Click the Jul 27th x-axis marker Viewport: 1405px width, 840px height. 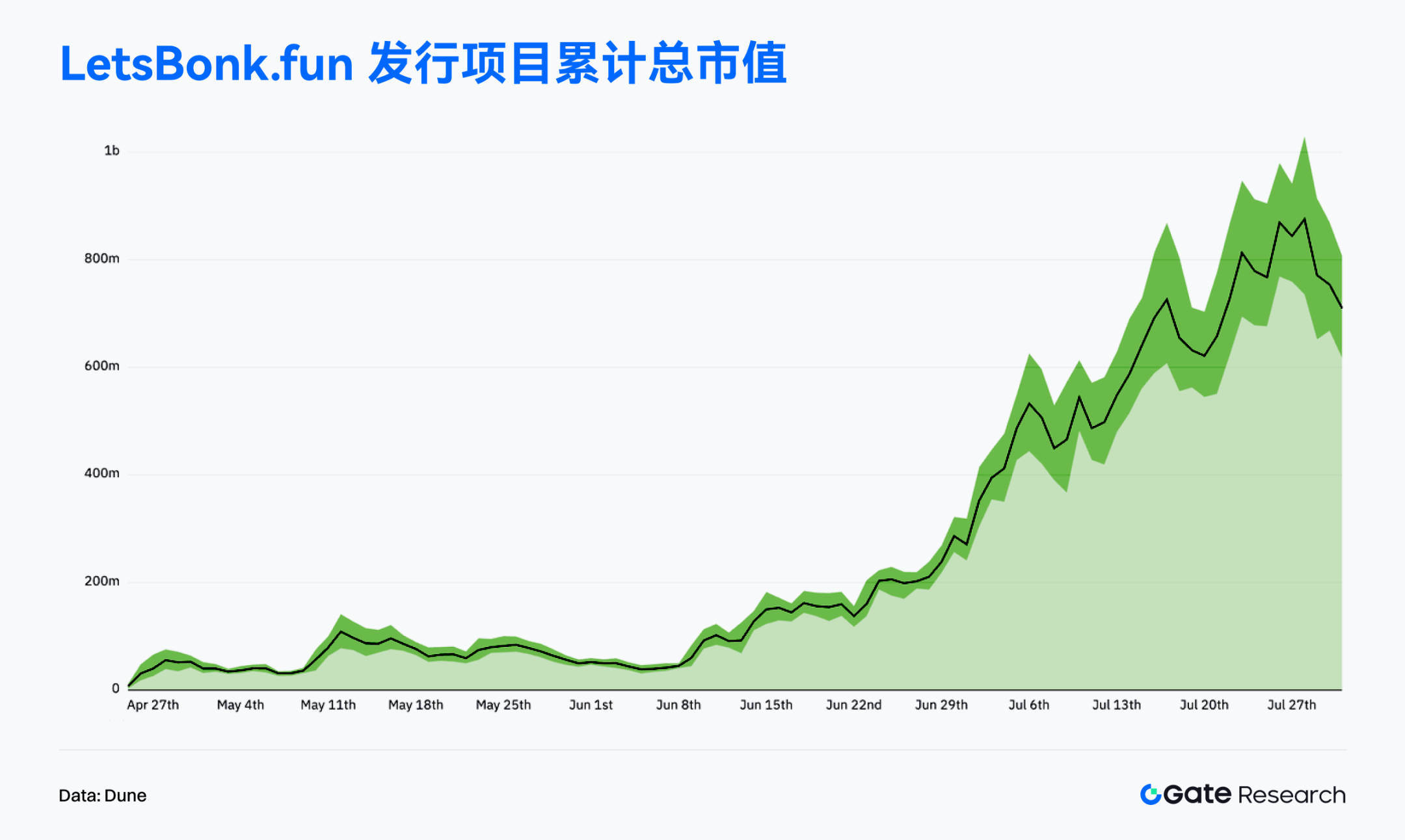1291,705
